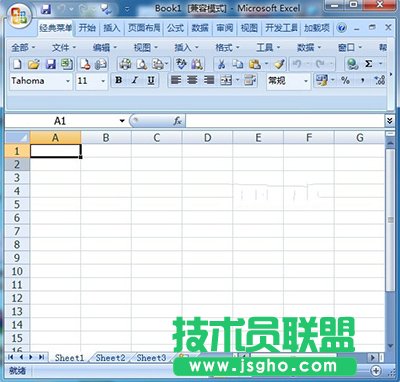Open the font size 11 dropdown
This screenshot has width=400, height=382.
[x=103, y=81]
